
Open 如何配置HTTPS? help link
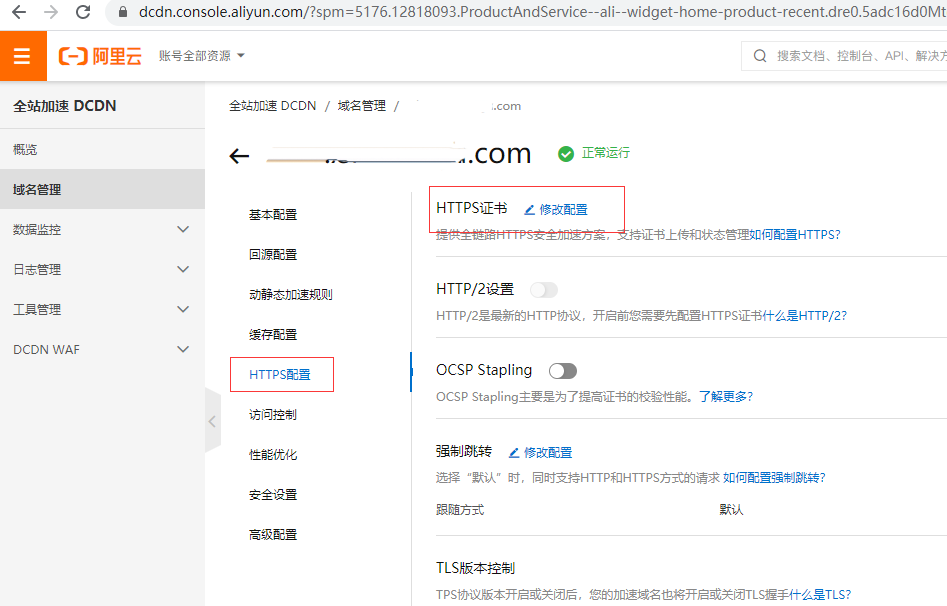tap(795, 234)
